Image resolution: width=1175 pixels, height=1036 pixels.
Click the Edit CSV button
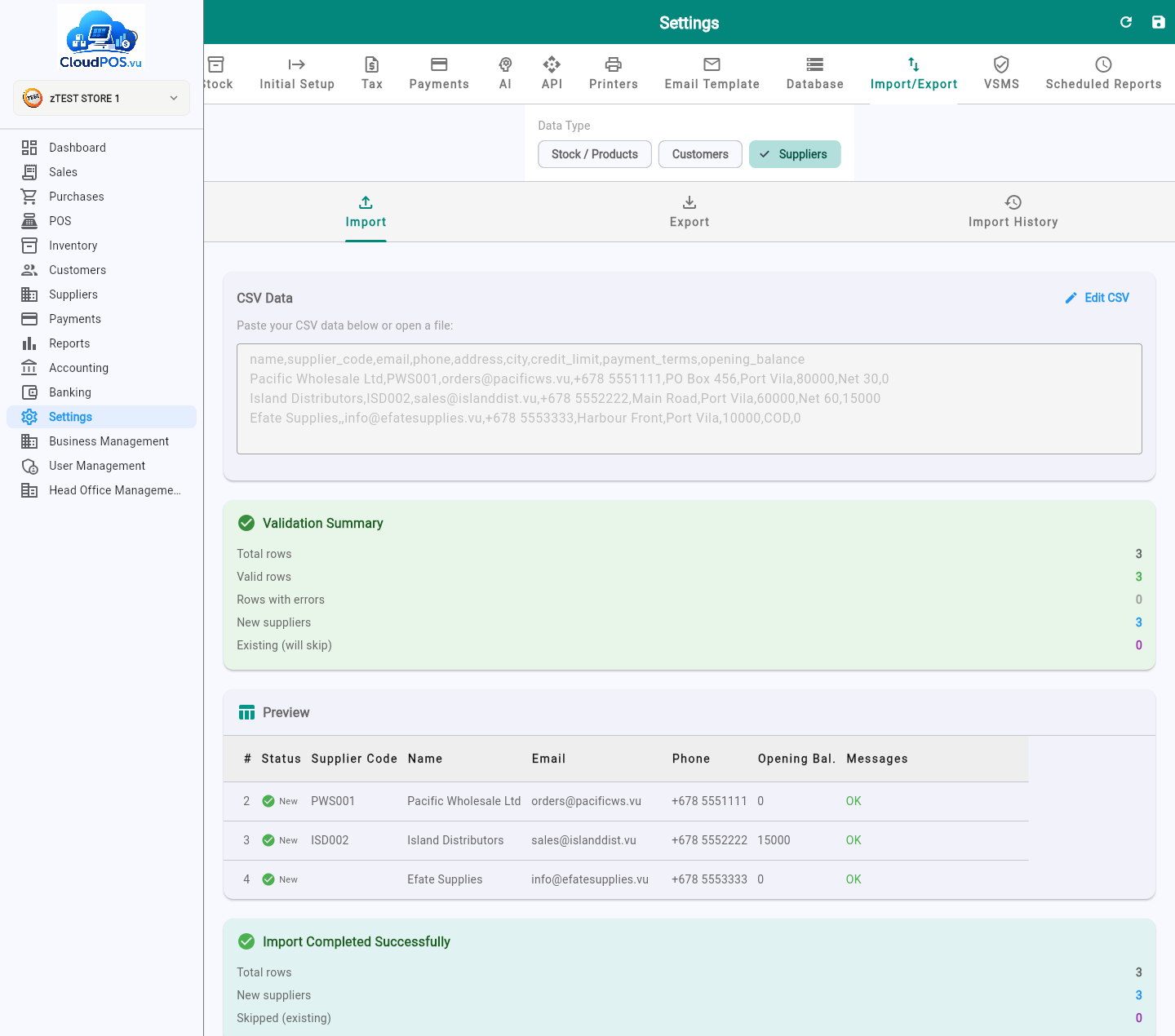[x=1097, y=298]
